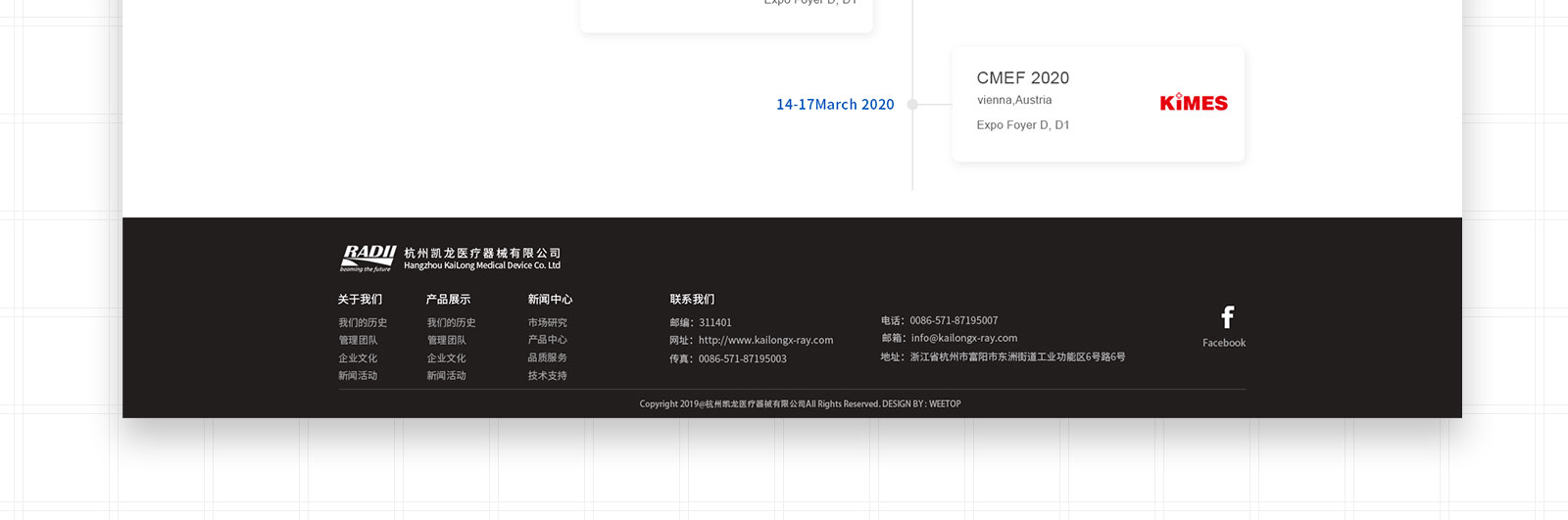This screenshot has height=520, width=1568.
Task: Click the timeline dot beside March 2020
Action: click(912, 104)
